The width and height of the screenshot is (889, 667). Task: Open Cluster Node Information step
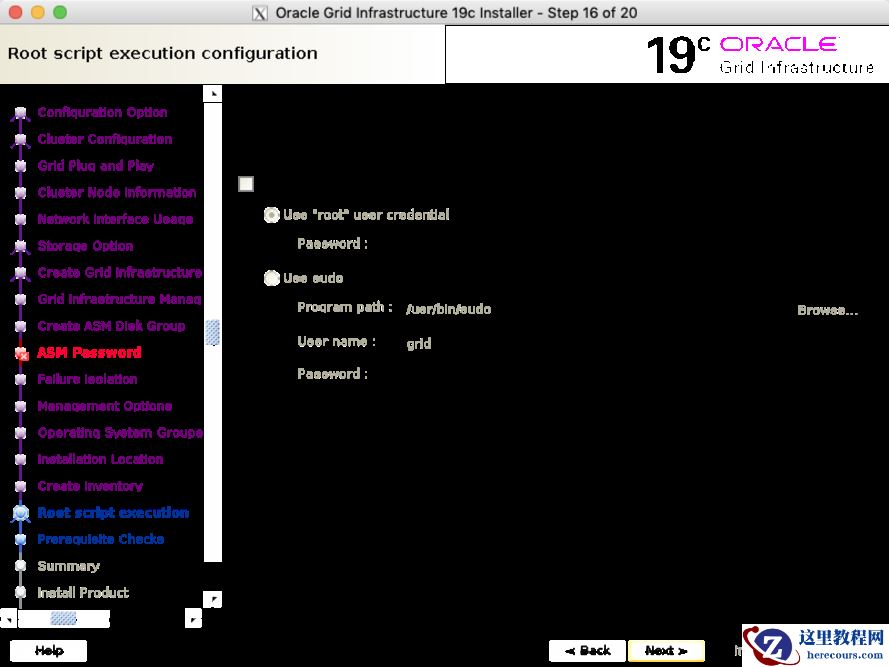point(116,192)
